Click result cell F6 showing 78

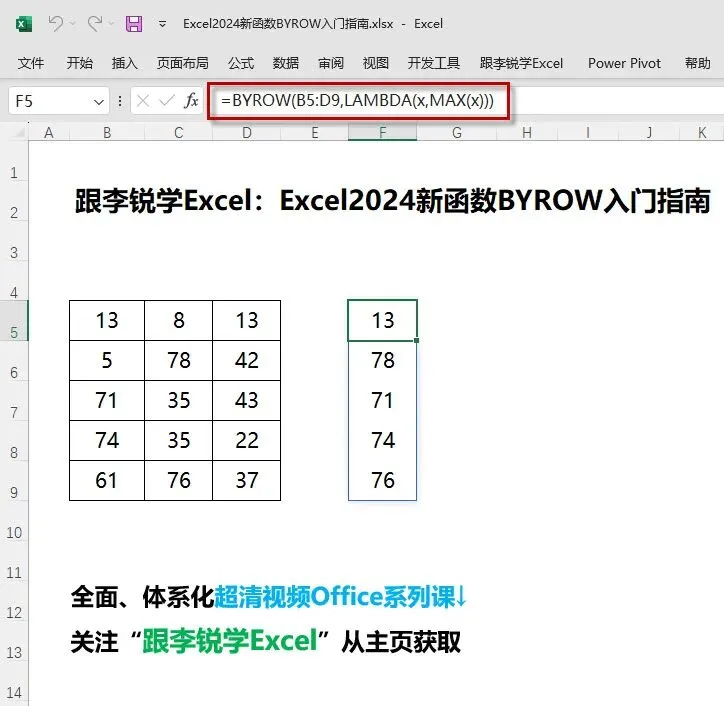point(382,361)
